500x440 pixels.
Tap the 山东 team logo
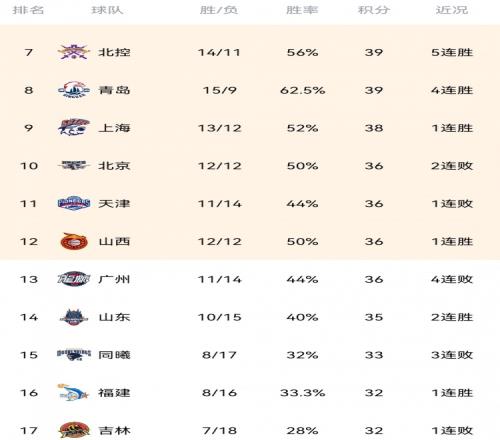coord(74,317)
